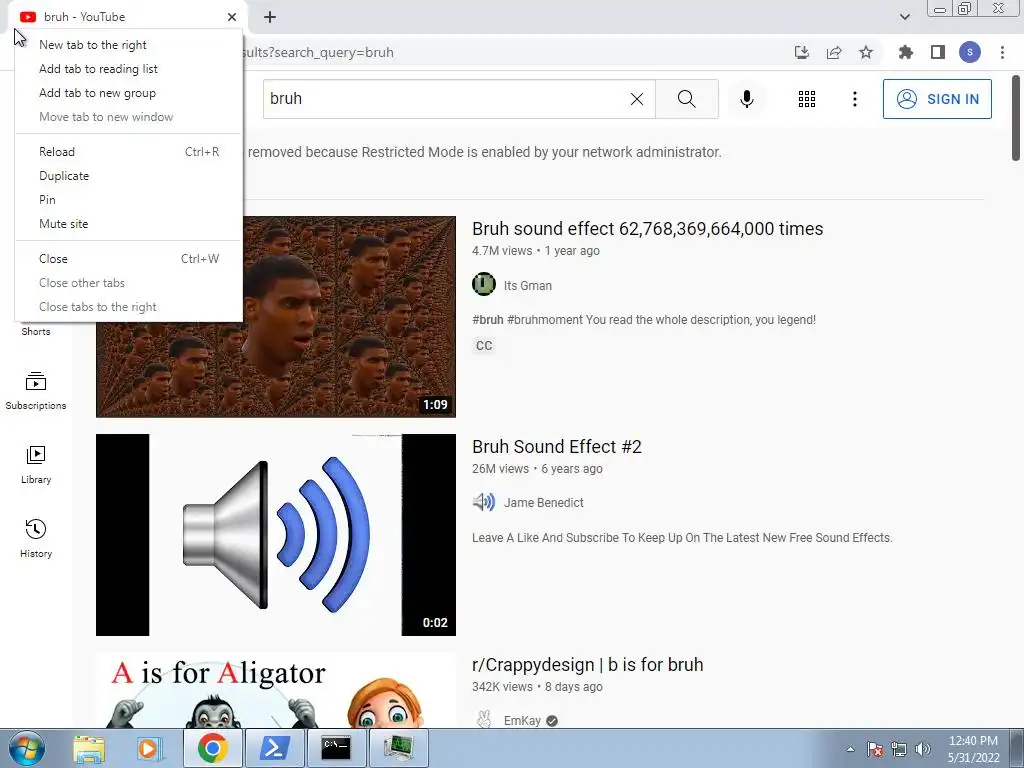Open the "Jame Benedict" channel name

tap(543, 503)
